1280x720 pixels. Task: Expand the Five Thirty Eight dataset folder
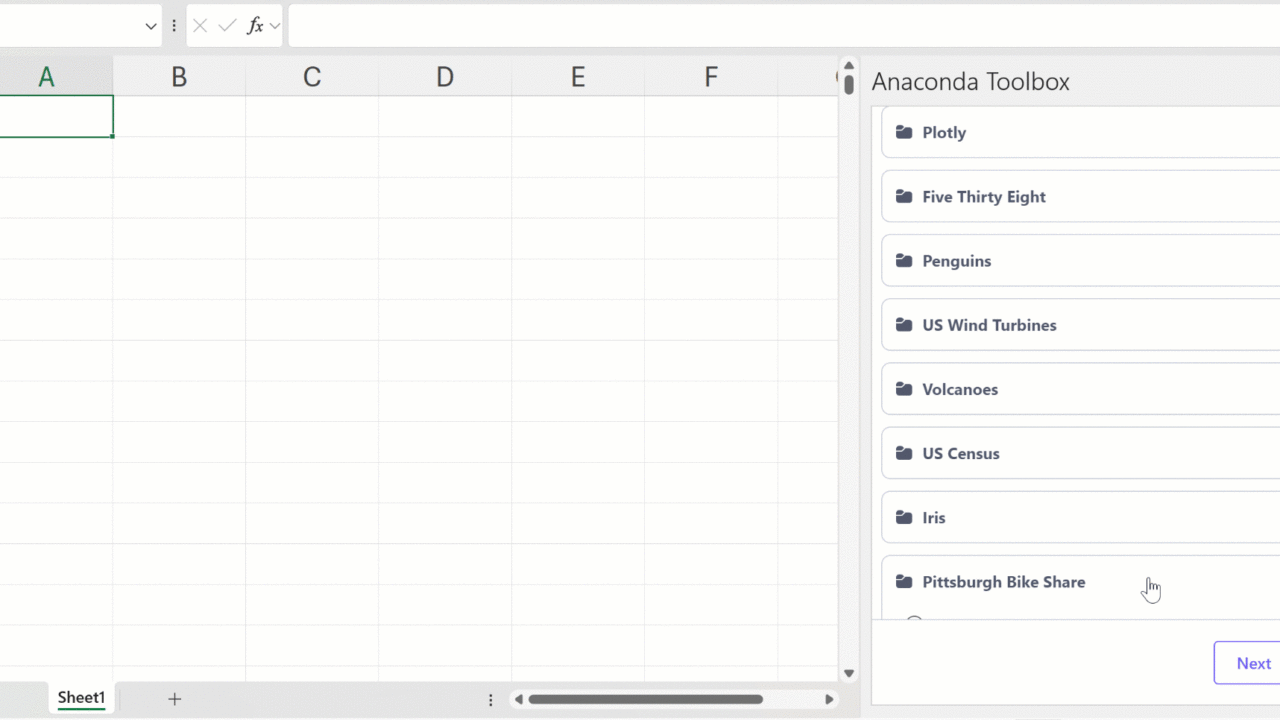click(984, 197)
